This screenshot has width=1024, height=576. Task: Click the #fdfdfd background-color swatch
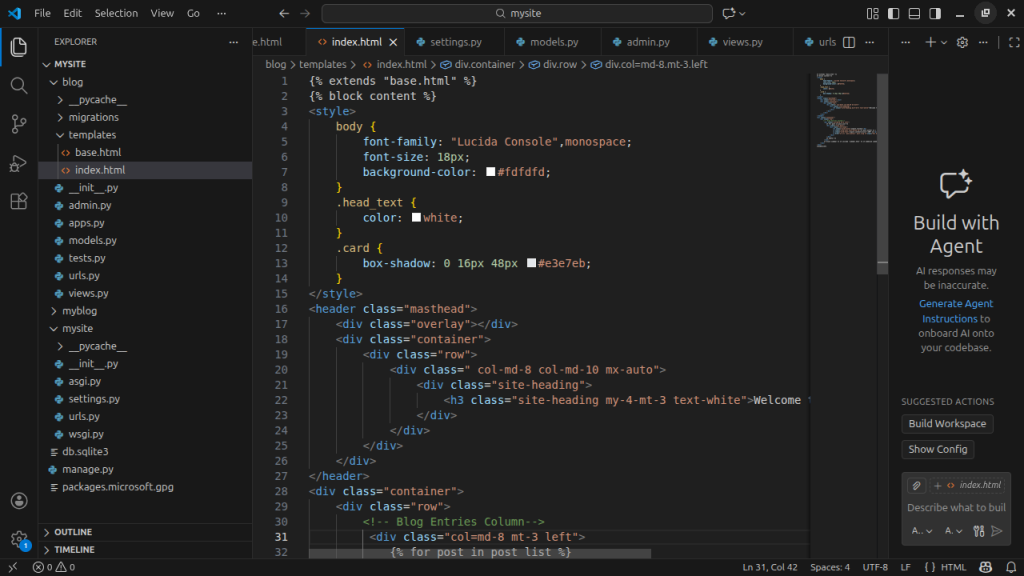[491, 172]
